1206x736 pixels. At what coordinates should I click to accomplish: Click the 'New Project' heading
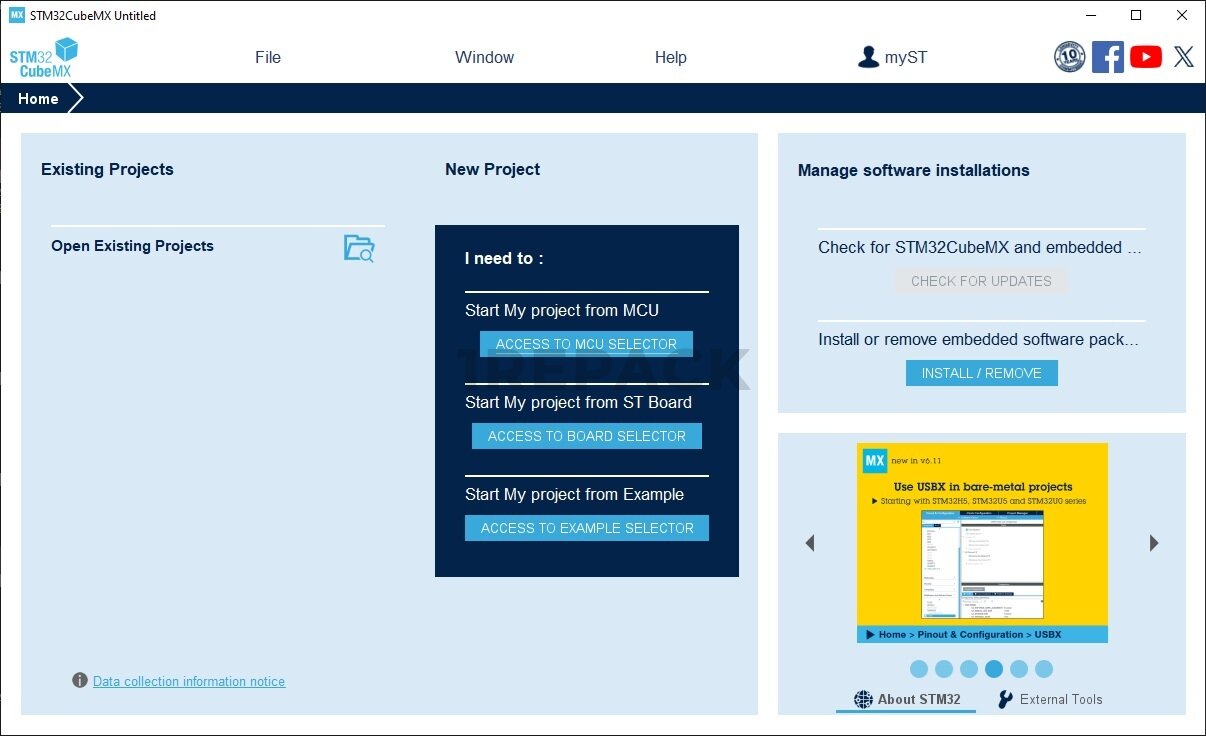coord(492,169)
